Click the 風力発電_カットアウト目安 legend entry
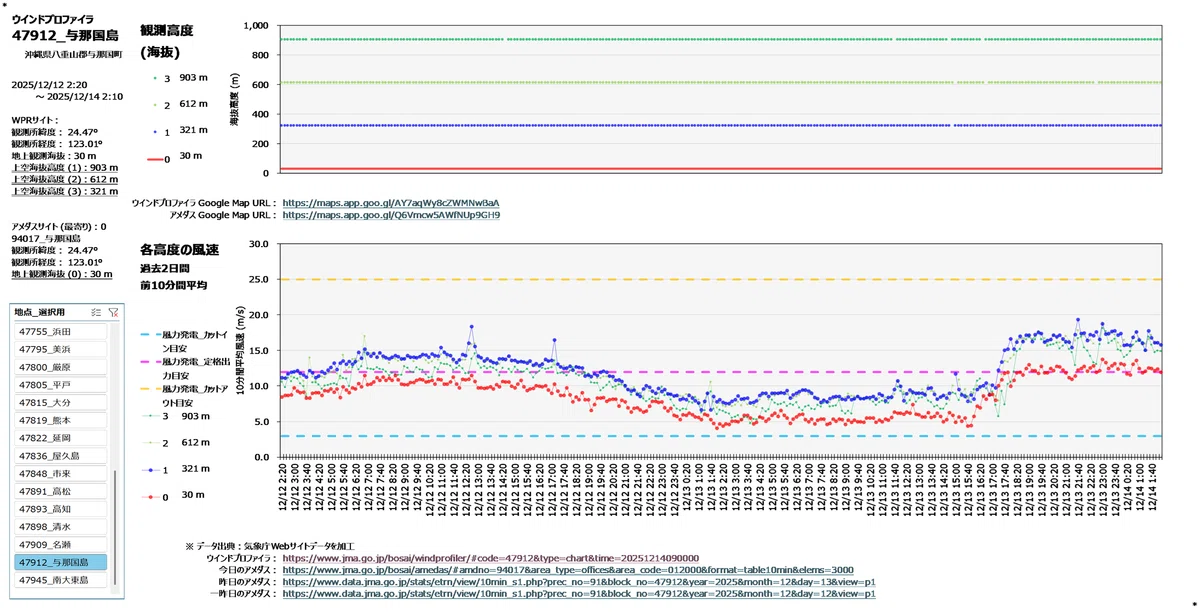Screen dimensions: 1200x612 pos(186,394)
